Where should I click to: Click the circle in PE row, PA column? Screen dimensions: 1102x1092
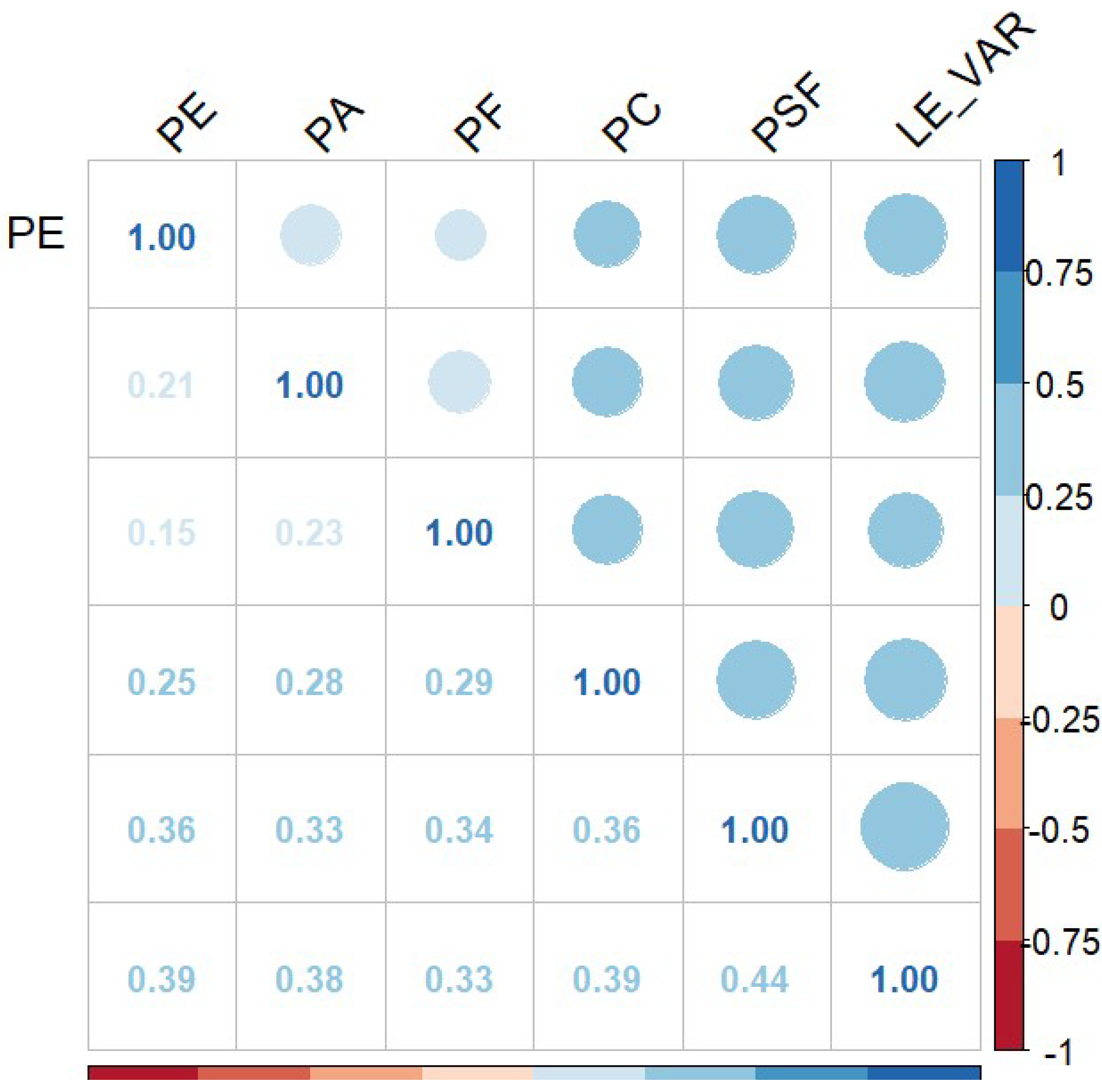coord(311,235)
